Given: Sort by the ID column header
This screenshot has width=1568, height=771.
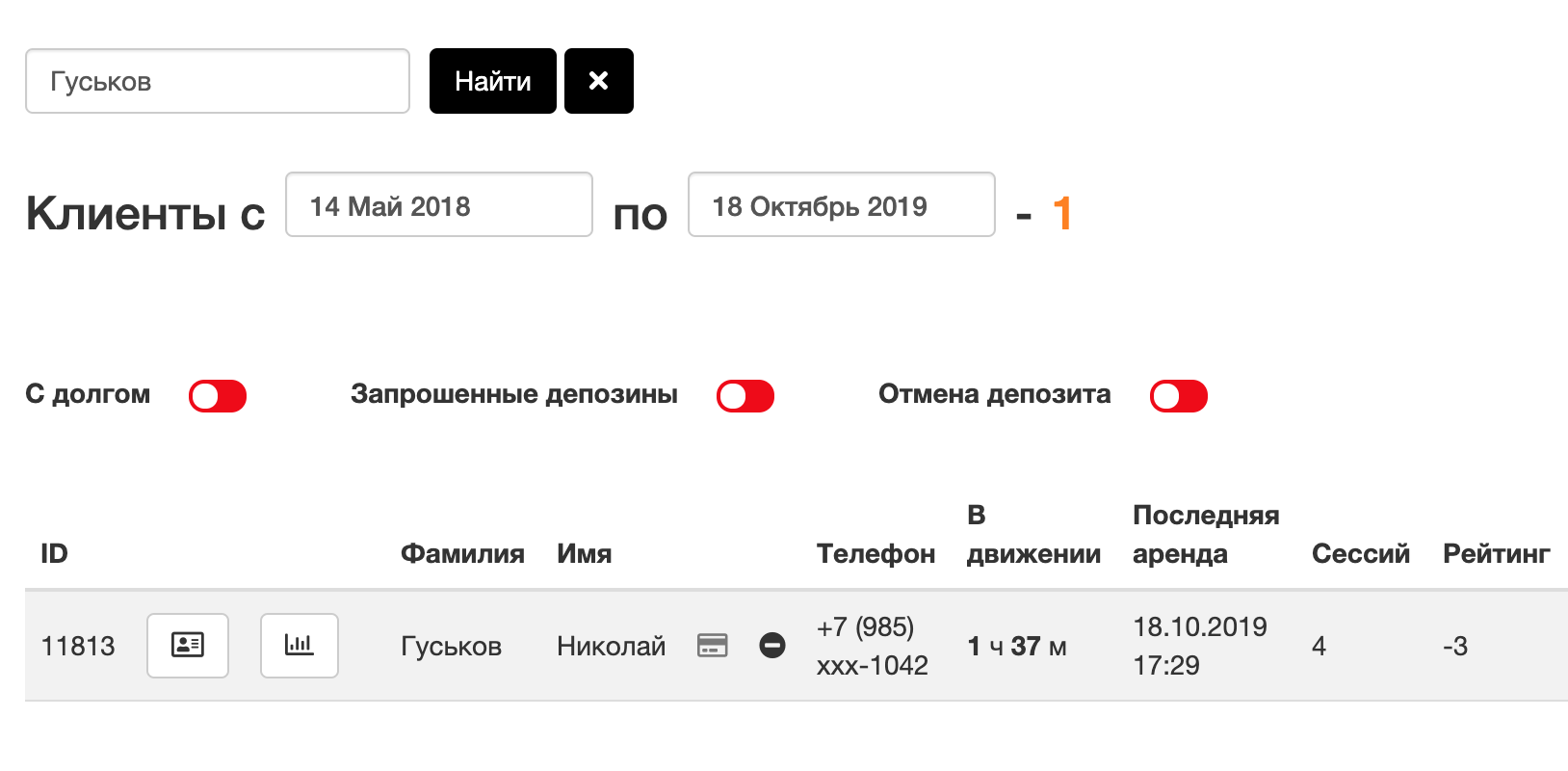Looking at the screenshot, I should (x=54, y=553).
